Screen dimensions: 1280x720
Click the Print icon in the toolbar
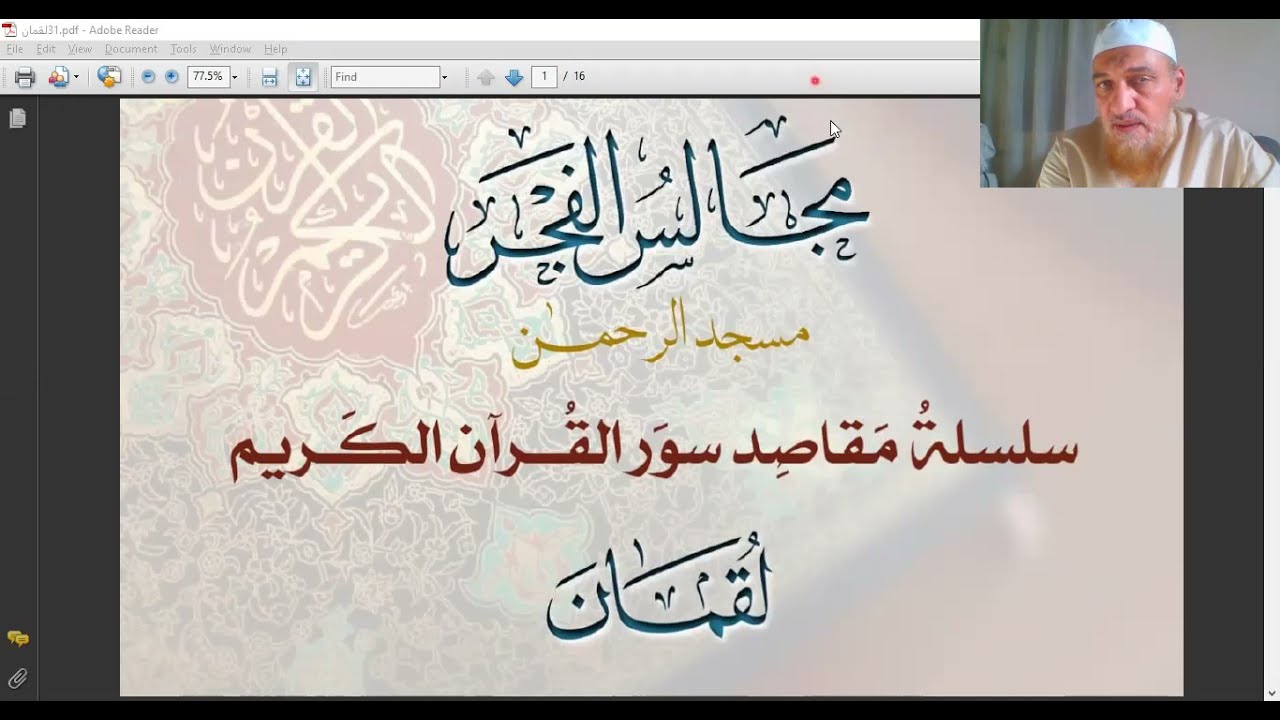click(24, 77)
